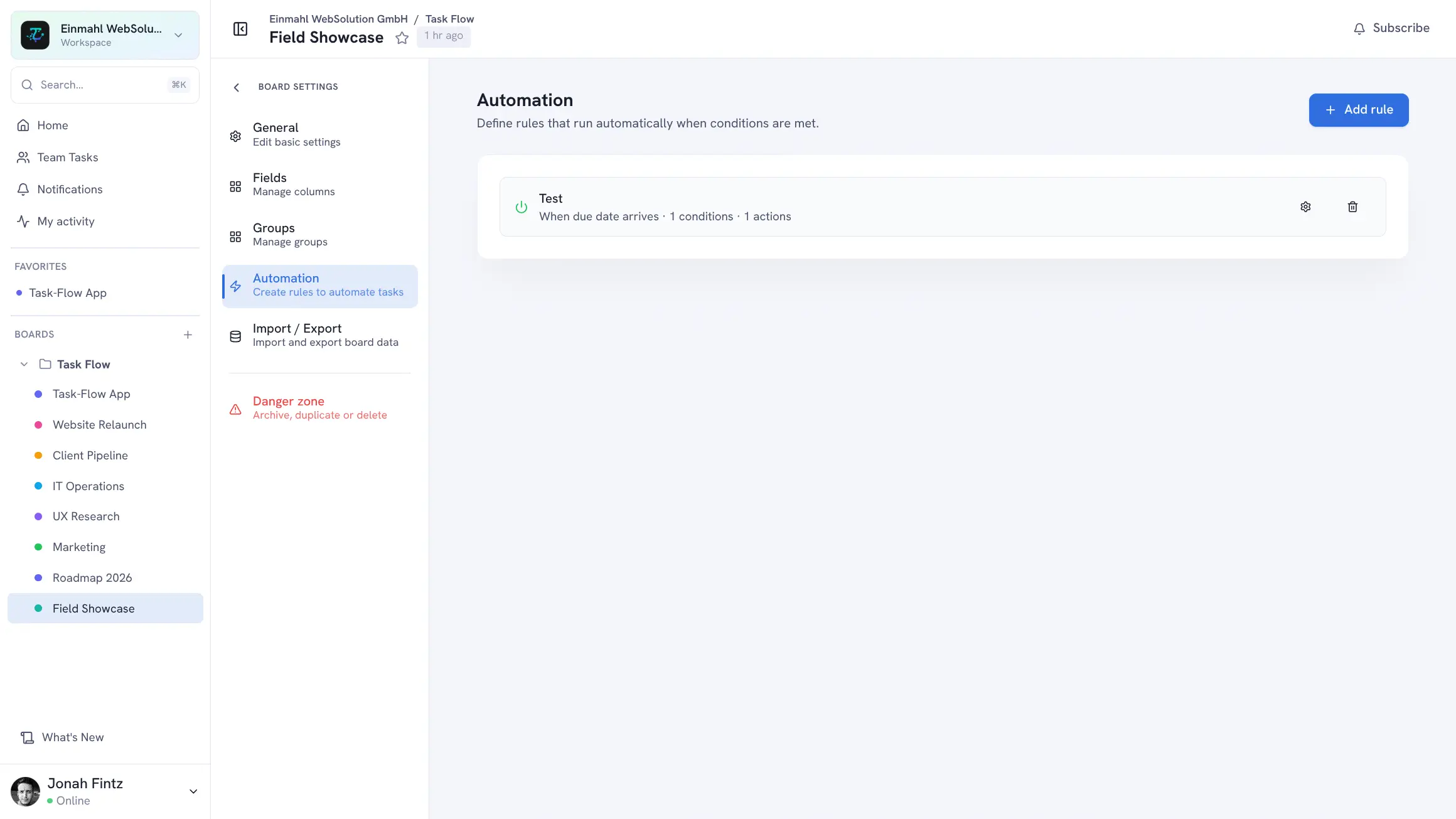
Task: Click the workspace logo icon
Action: click(x=35, y=35)
